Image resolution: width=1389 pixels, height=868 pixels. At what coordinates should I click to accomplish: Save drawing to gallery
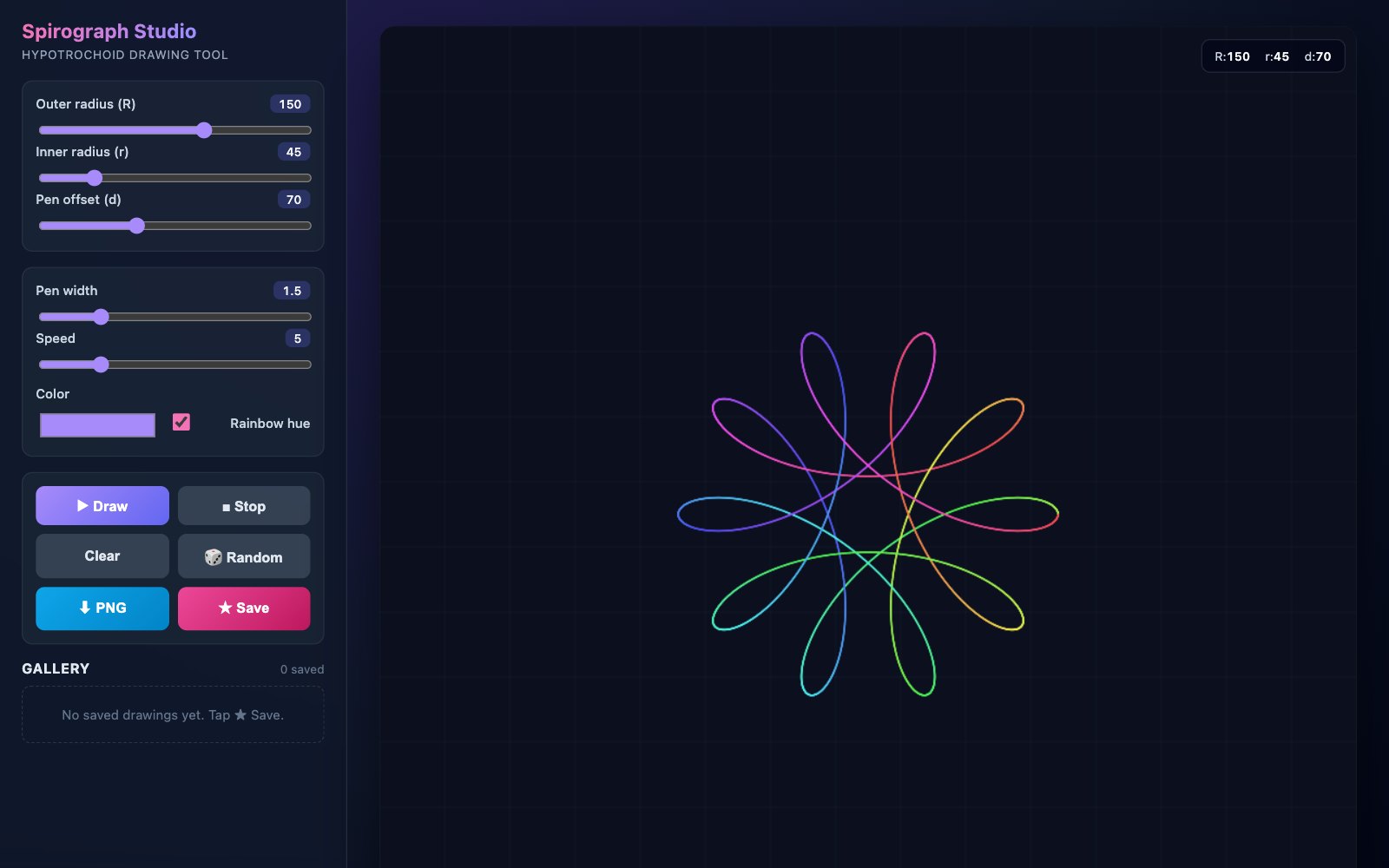point(244,608)
